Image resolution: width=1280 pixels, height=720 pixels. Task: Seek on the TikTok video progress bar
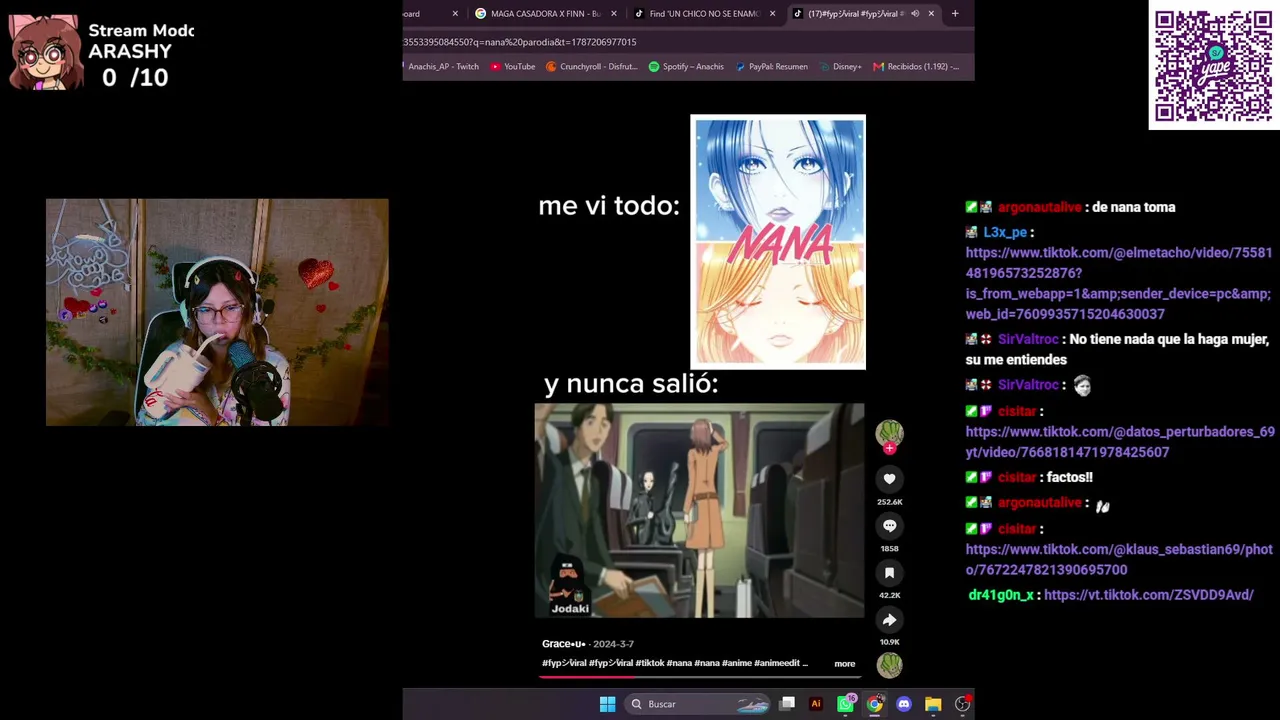click(x=700, y=676)
